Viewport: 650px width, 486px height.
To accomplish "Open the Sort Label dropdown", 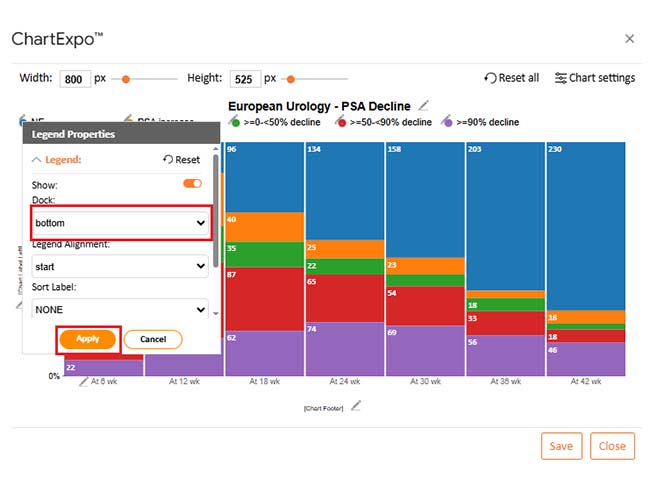I will (x=119, y=310).
